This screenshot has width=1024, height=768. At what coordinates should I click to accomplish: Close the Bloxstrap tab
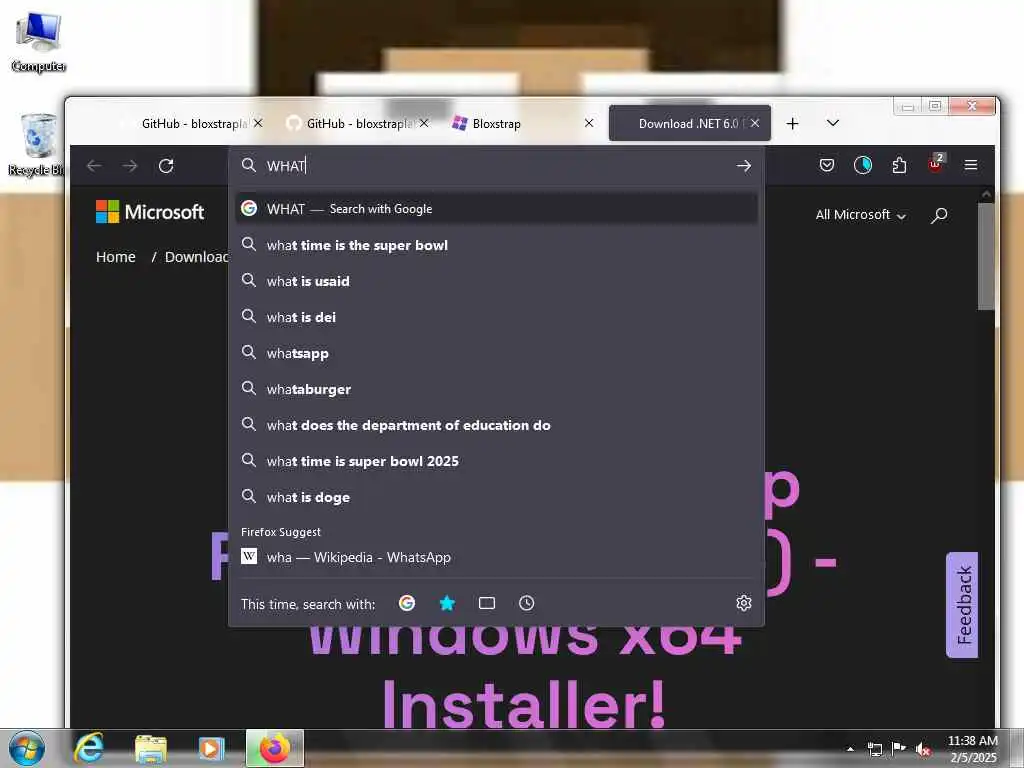(x=589, y=123)
